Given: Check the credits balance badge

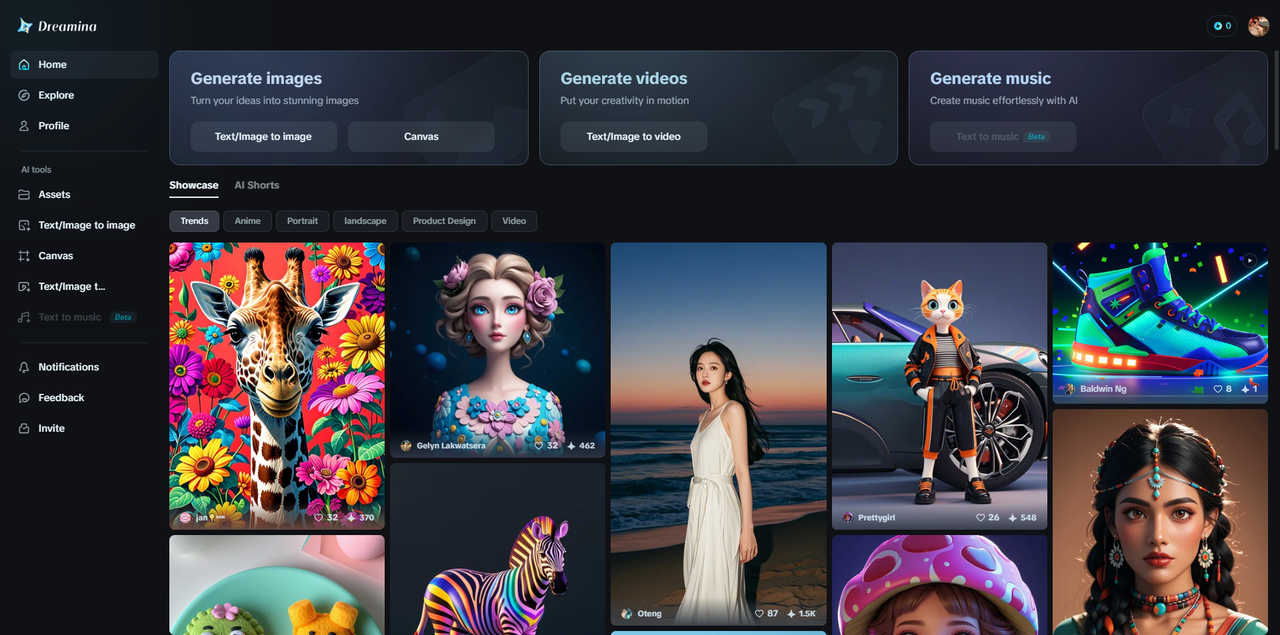Looking at the screenshot, I should (1222, 26).
